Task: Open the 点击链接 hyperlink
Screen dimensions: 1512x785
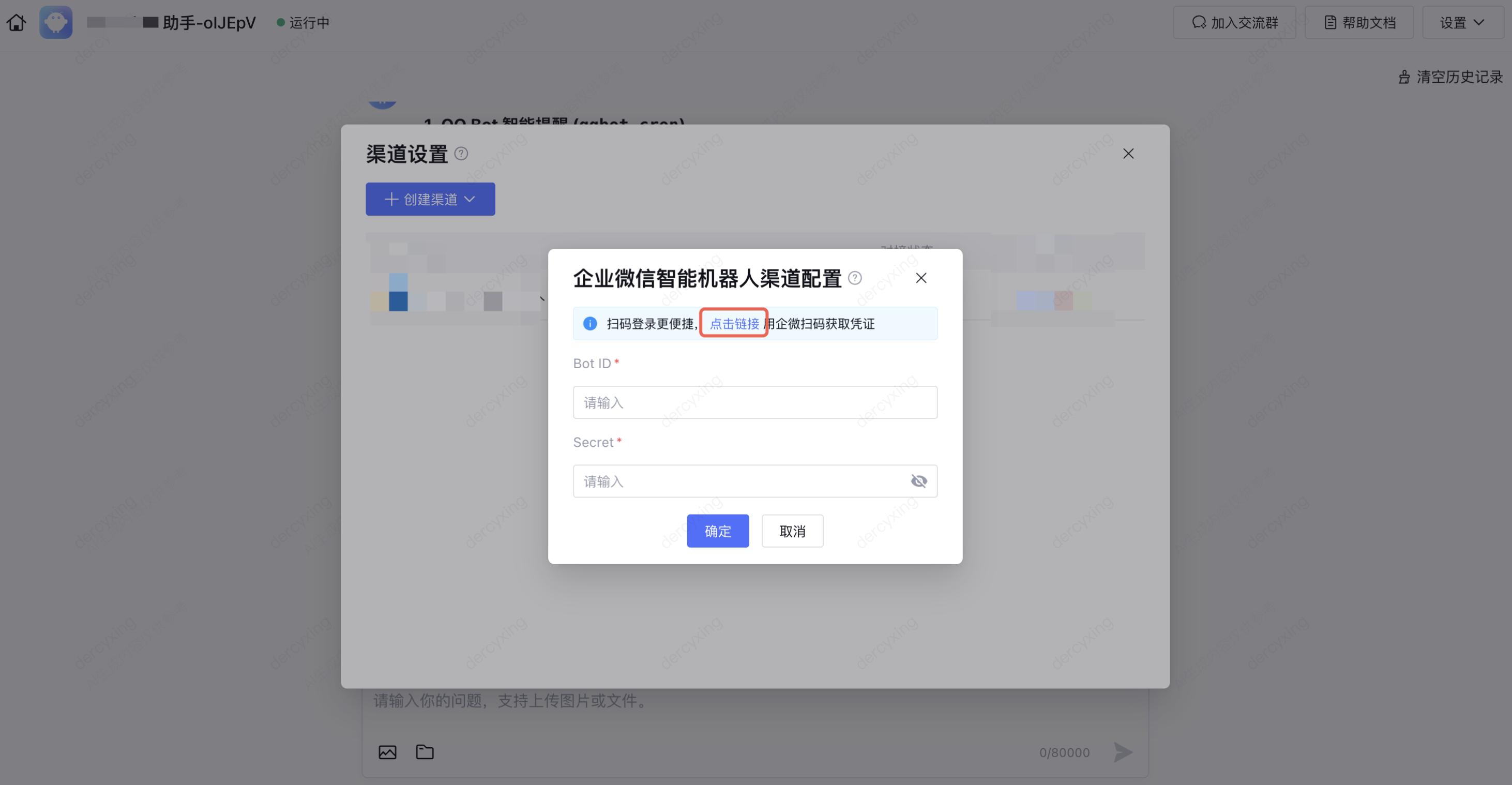Action: tap(734, 324)
